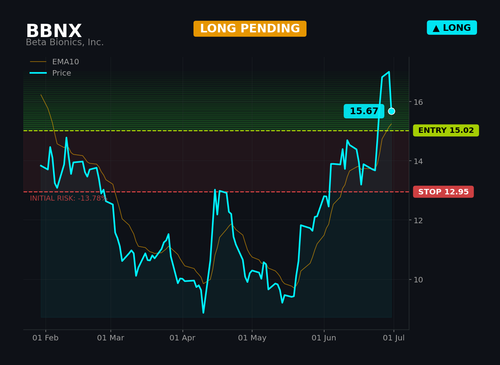Click the 01 Jun x-axis label
Viewport: 500px width, 365px height.
324,338
